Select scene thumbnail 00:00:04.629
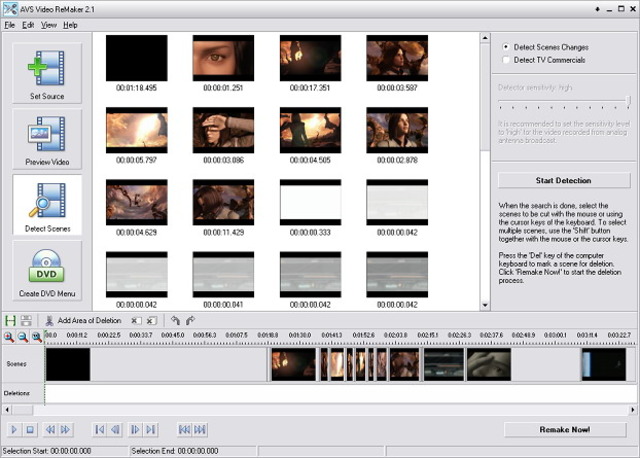This screenshot has height=458, width=640. (136, 202)
